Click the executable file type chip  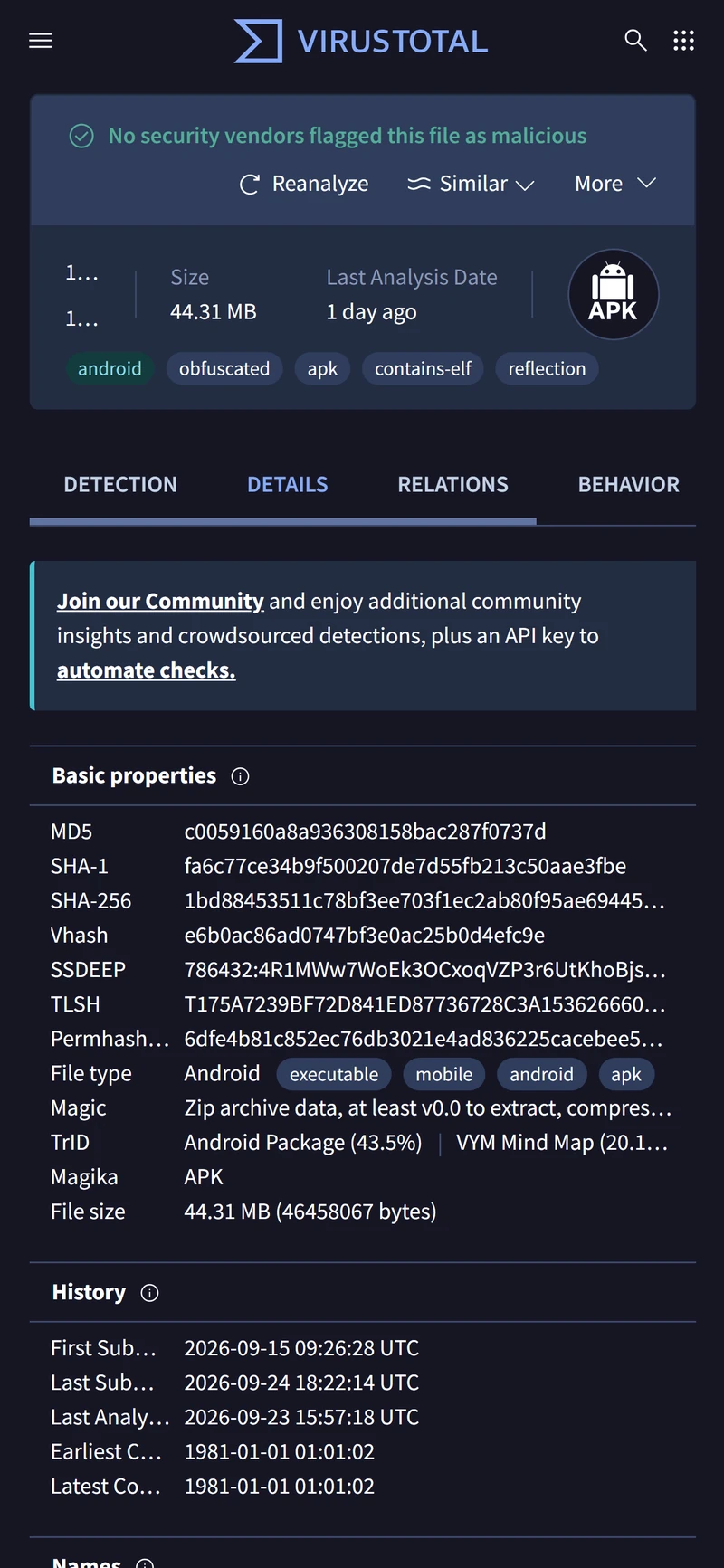[334, 1075]
